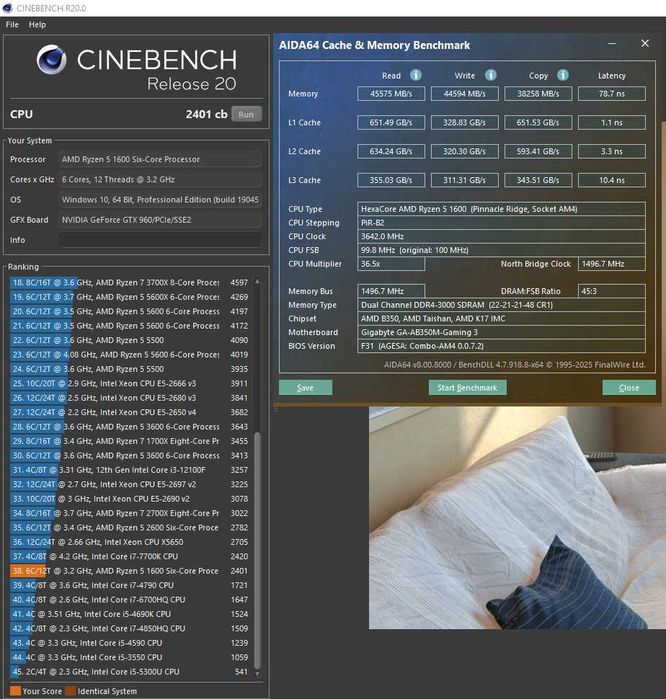Run the CPU benchmark
The image size is (666, 699).
(246, 115)
